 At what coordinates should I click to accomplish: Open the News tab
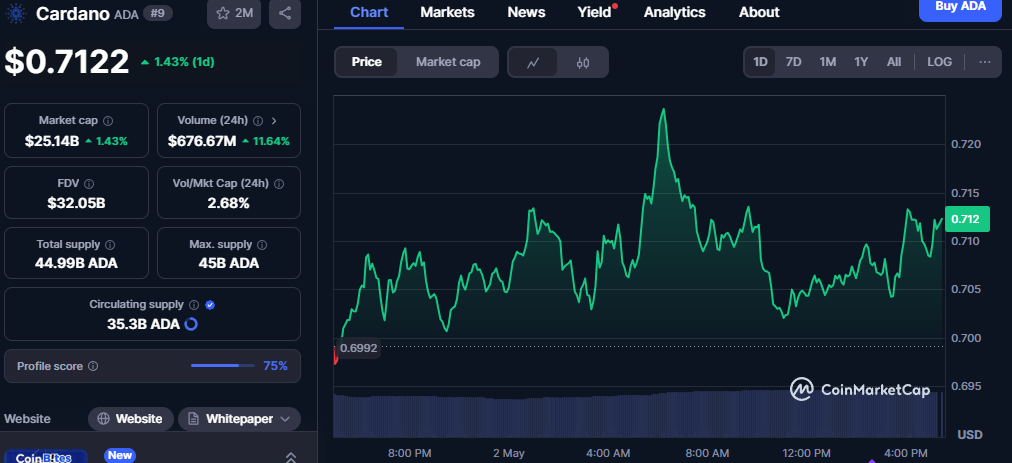tap(526, 12)
